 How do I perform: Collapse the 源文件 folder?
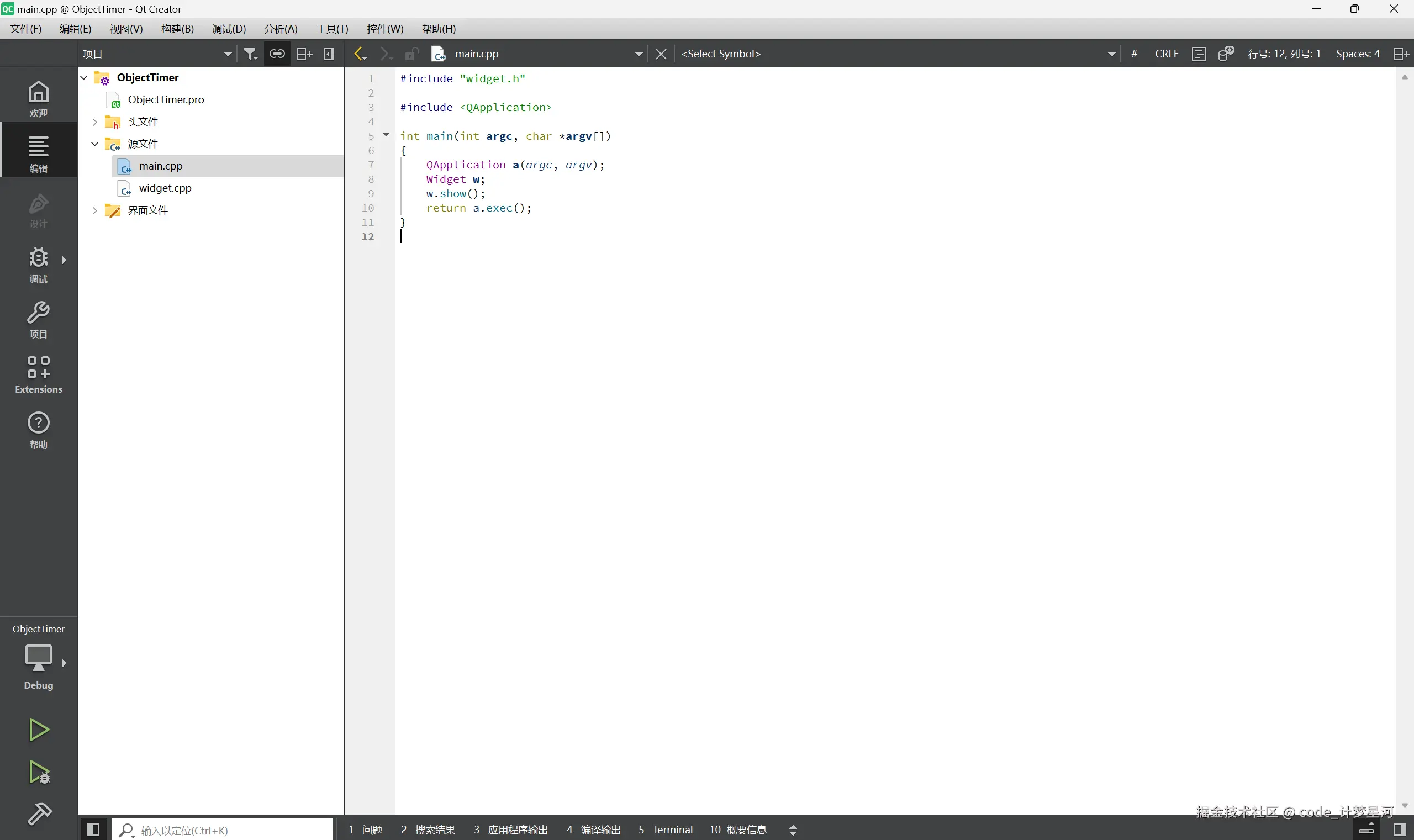point(94,144)
